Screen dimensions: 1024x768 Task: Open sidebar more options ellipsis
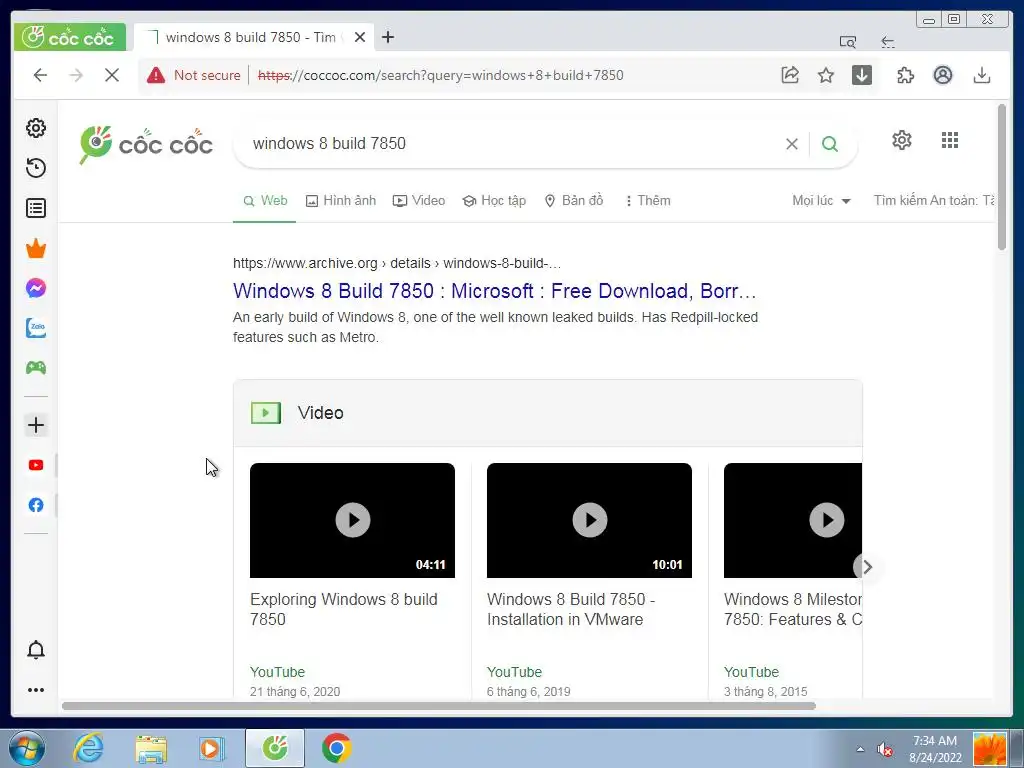(x=36, y=690)
